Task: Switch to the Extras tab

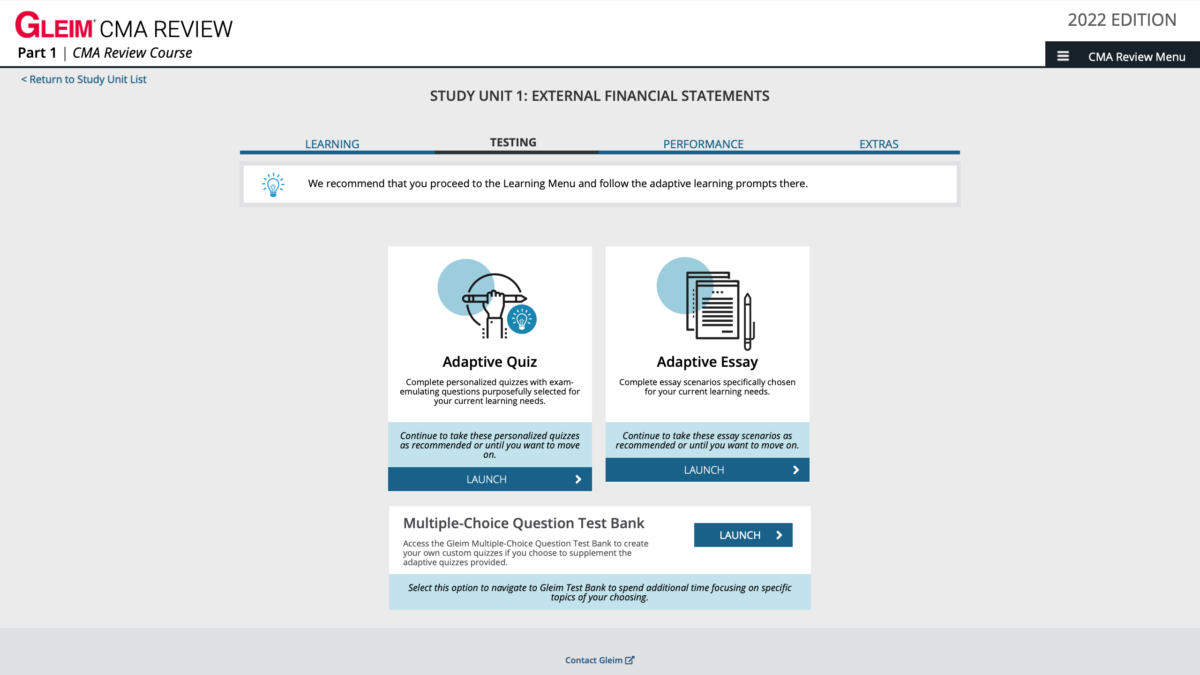Action: [x=878, y=144]
